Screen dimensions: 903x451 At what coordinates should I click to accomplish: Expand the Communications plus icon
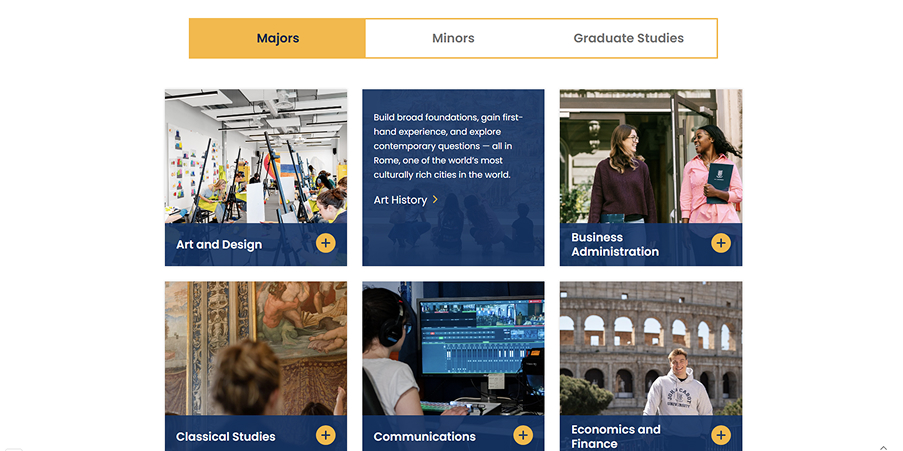523,435
